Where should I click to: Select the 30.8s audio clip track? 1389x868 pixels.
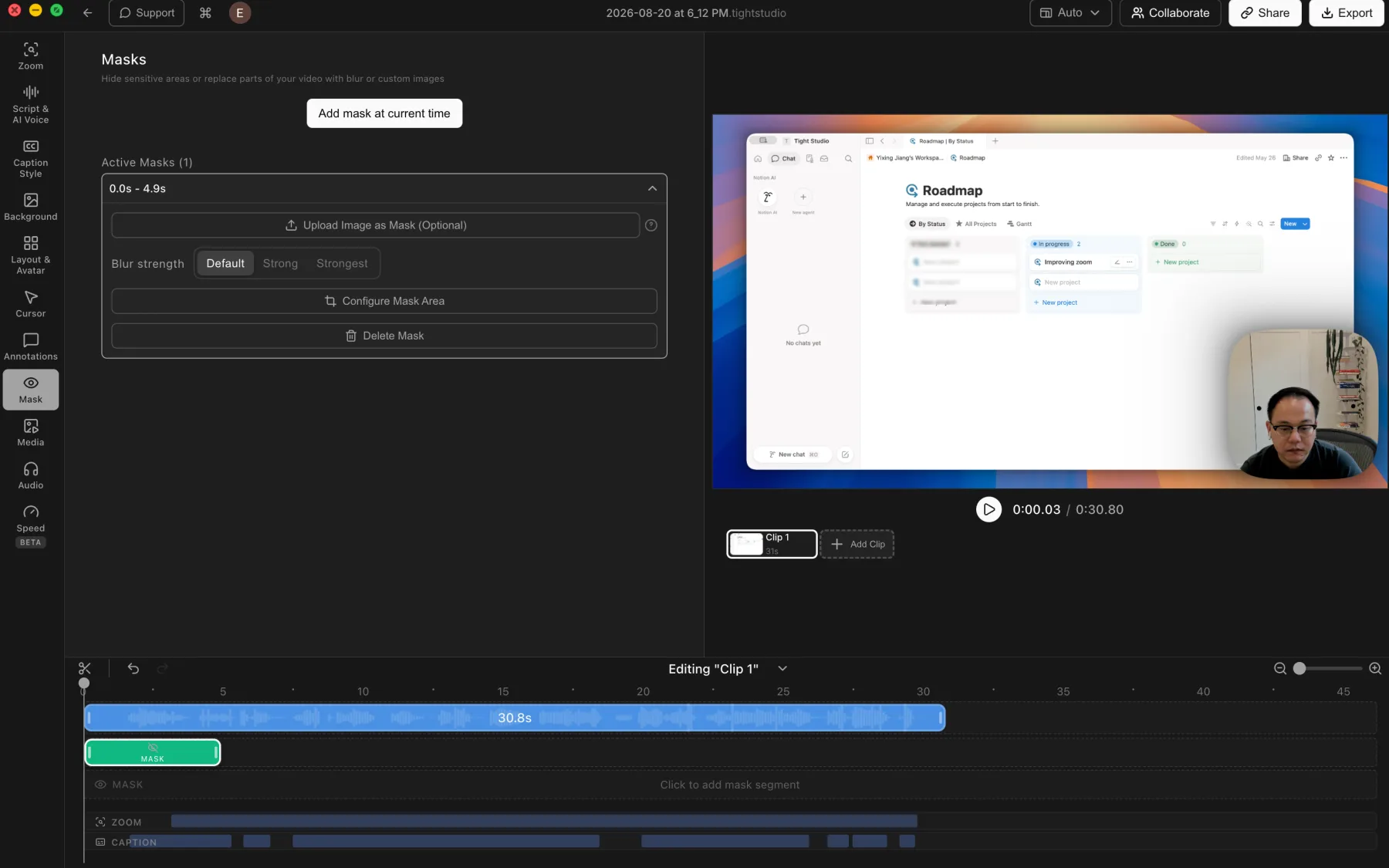[515, 718]
